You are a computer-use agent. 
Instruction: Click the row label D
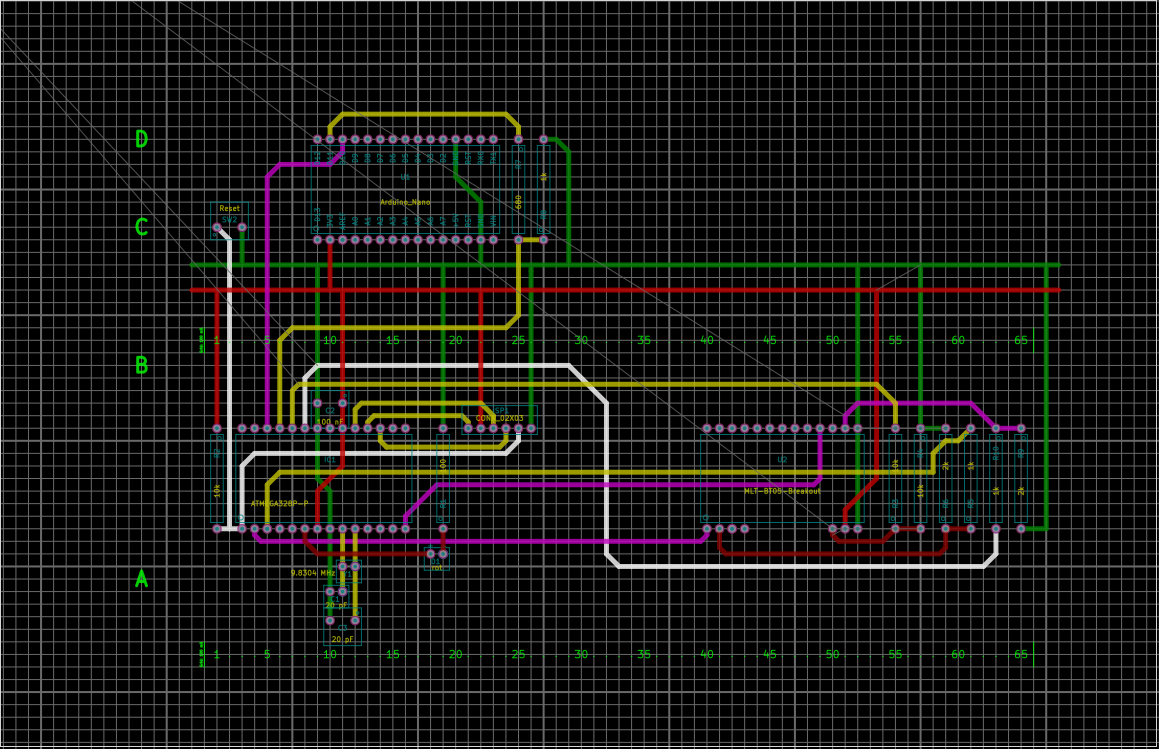tap(141, 138)
